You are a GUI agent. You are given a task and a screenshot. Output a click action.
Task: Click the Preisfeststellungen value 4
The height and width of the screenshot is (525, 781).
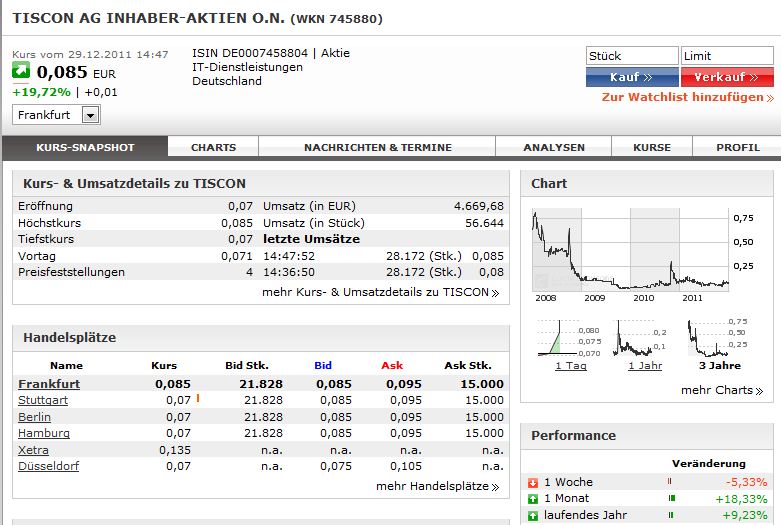pos(249,272)
